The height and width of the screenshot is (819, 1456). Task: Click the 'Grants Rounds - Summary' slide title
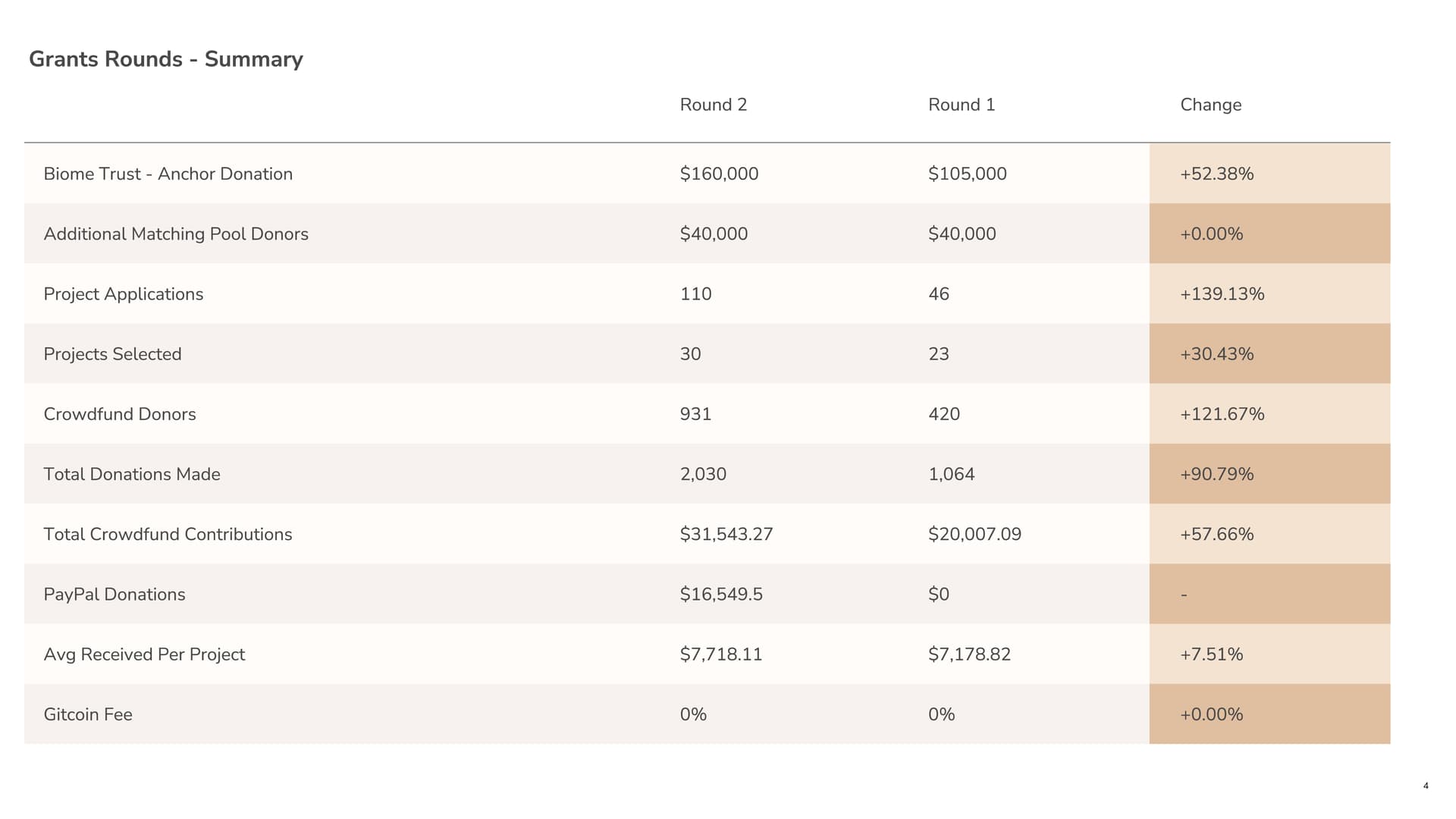pos(165,59)
